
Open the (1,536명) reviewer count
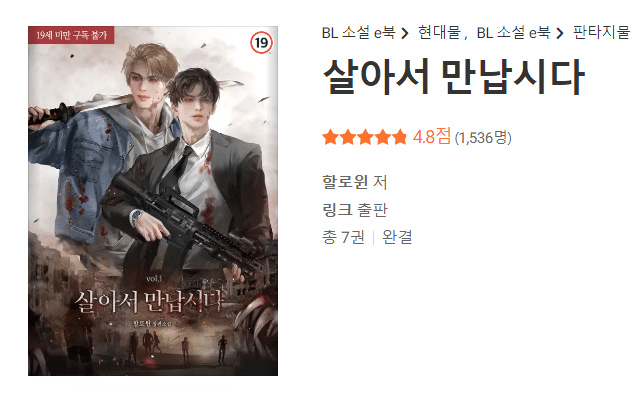point(483,138)
